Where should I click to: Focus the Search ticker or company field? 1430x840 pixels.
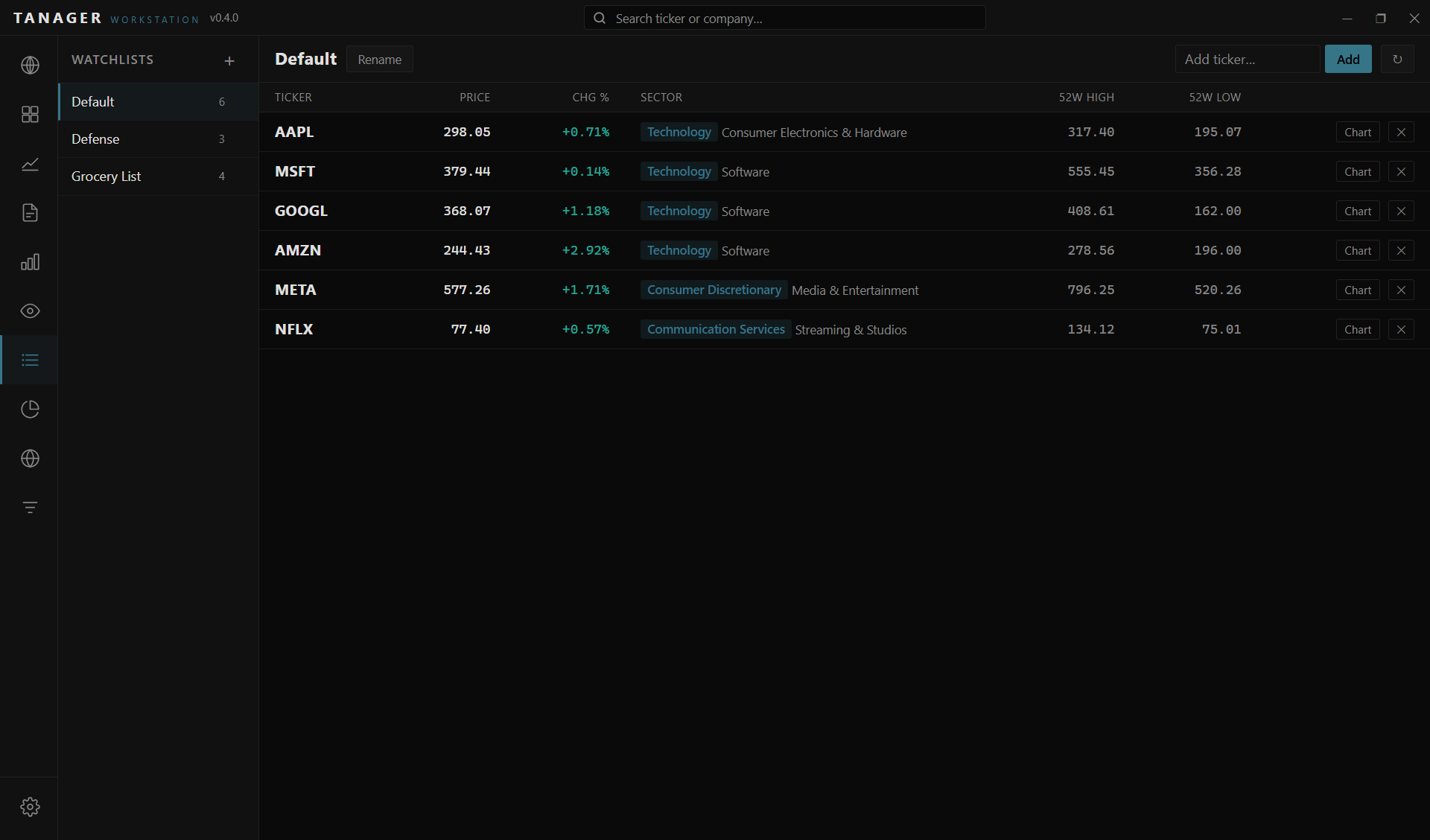click(785, 18)
